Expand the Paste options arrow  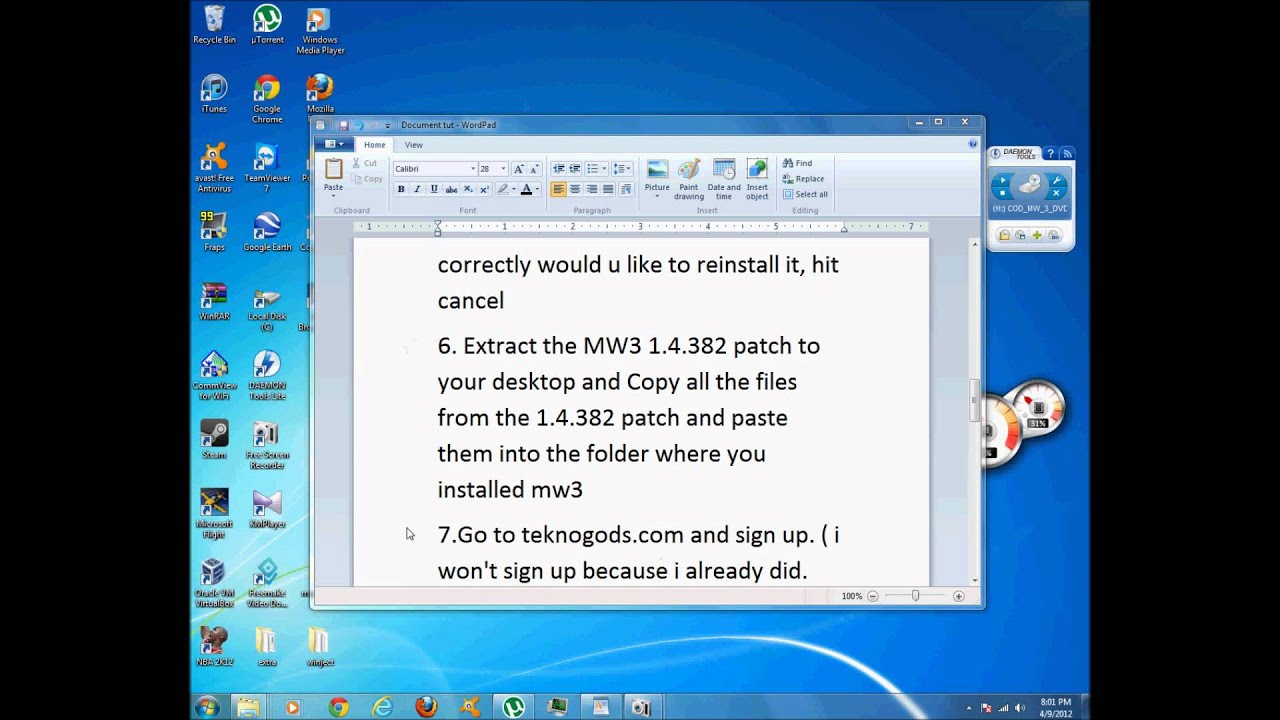tap(333, 196)
